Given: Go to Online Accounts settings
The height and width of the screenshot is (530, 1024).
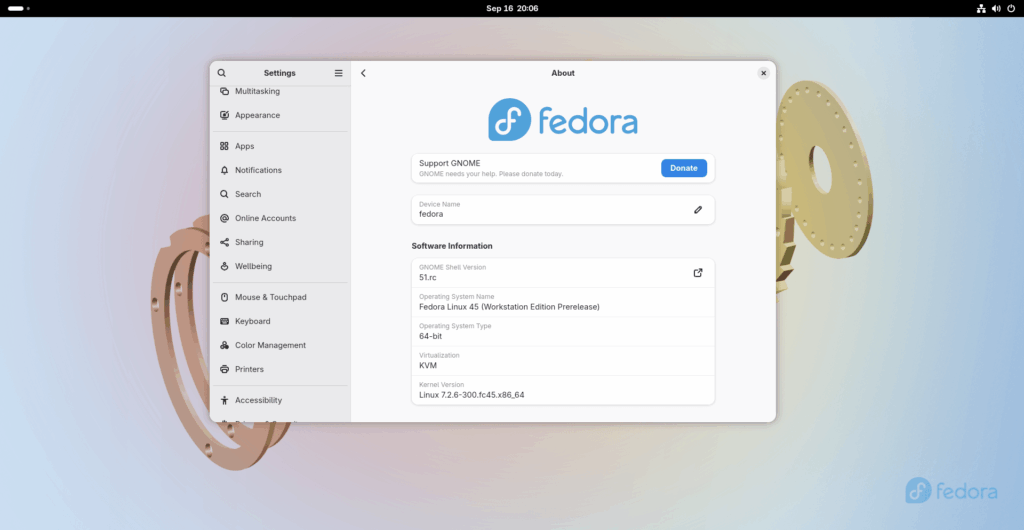Looking at the screenshot, I should pyautogui.click(x=281, y=218).
